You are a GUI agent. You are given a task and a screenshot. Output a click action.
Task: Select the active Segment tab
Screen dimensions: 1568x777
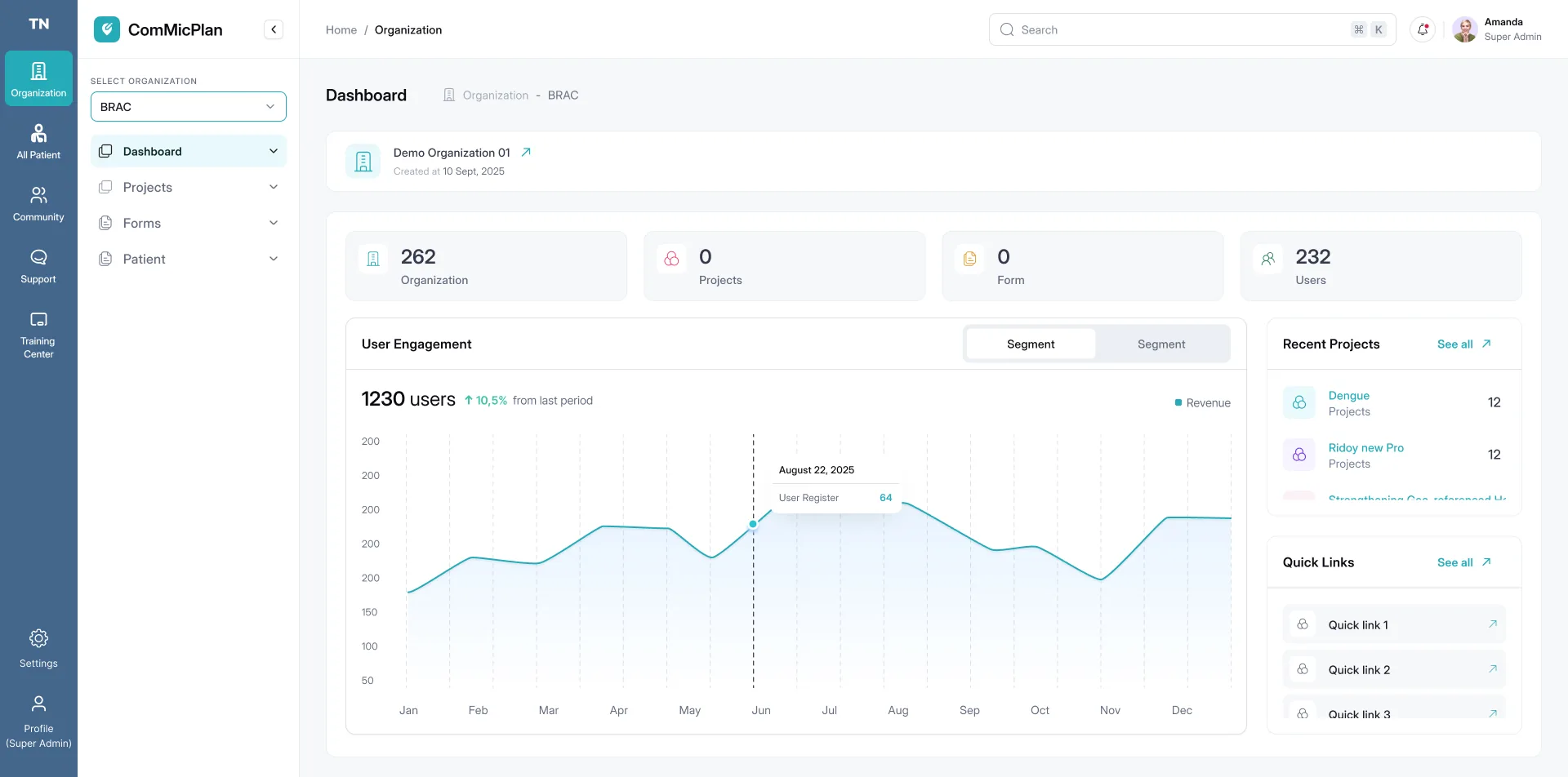[x=1031, y=344]
